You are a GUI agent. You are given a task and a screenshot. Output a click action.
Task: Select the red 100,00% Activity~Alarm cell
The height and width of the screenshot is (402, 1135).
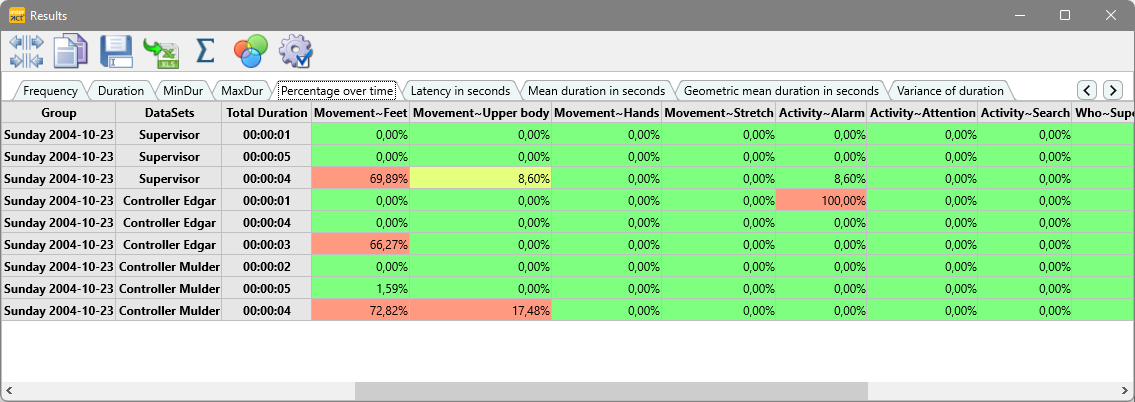822,201
